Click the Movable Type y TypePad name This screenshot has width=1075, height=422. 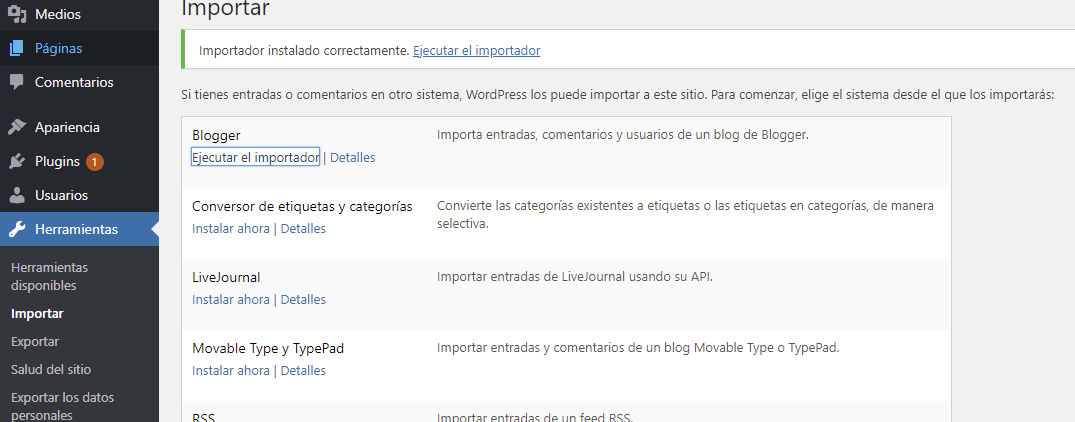[x=267, y=349]
